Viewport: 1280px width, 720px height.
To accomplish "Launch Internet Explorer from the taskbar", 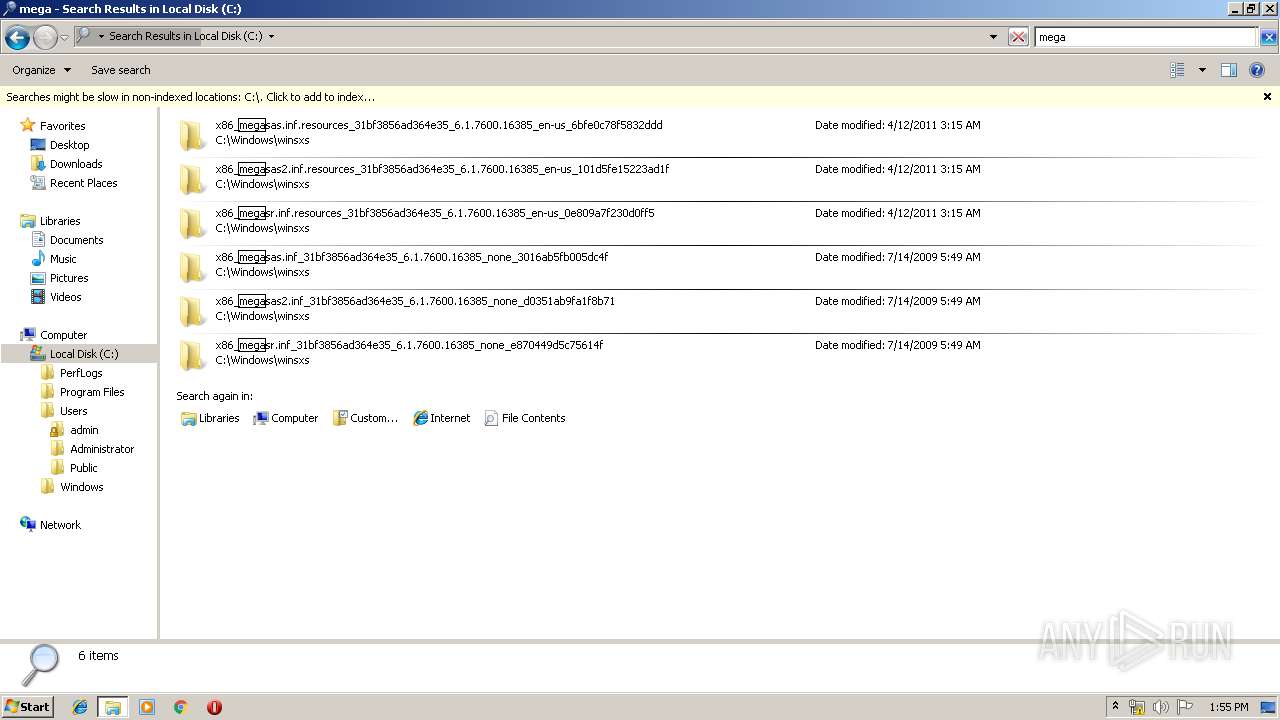I will pos(80,707).
